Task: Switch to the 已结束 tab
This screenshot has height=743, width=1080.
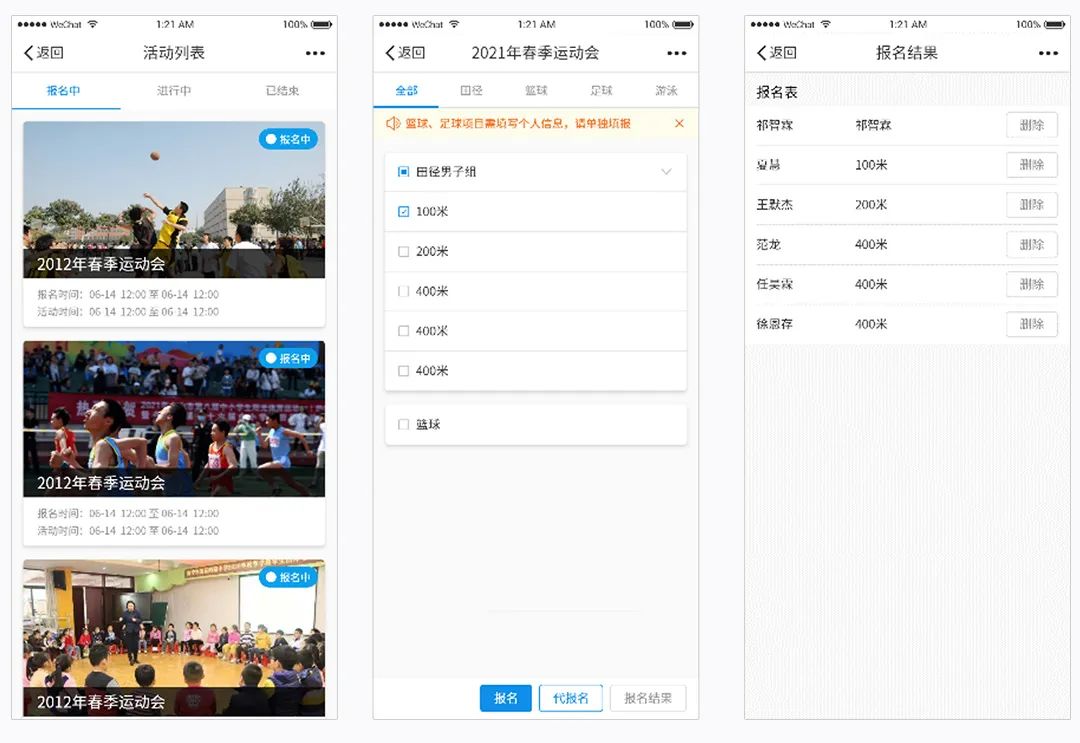Action: (282, 91)
